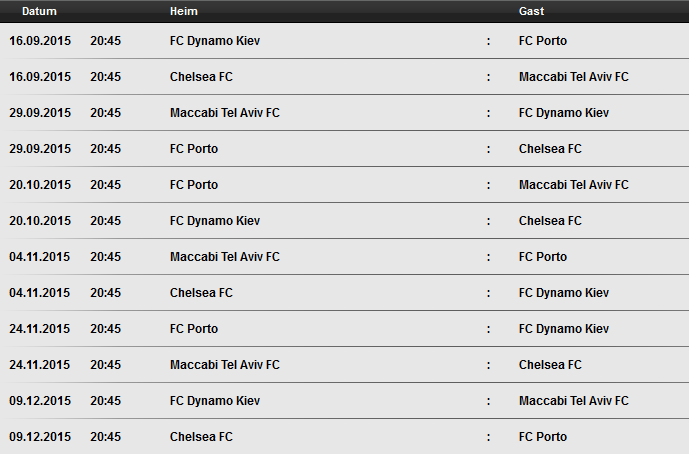Click FC Porto guest on 09.12.2015
The height and width of the screenshot is (454, 689).
click(543, 437)
